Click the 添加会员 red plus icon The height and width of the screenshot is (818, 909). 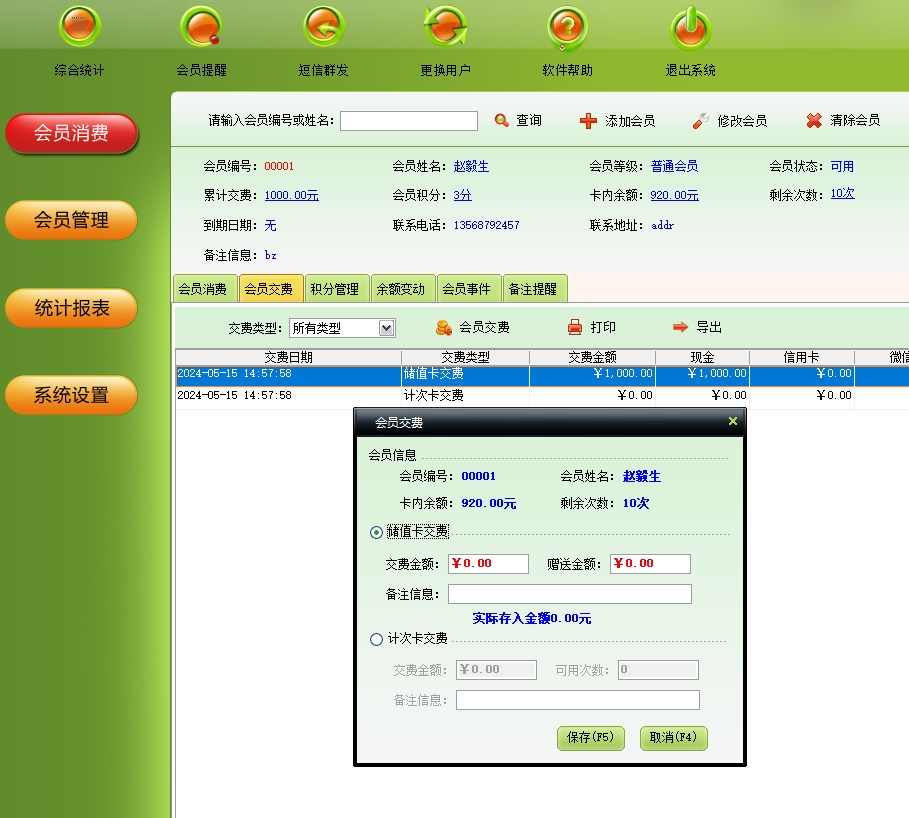[588, 121]
